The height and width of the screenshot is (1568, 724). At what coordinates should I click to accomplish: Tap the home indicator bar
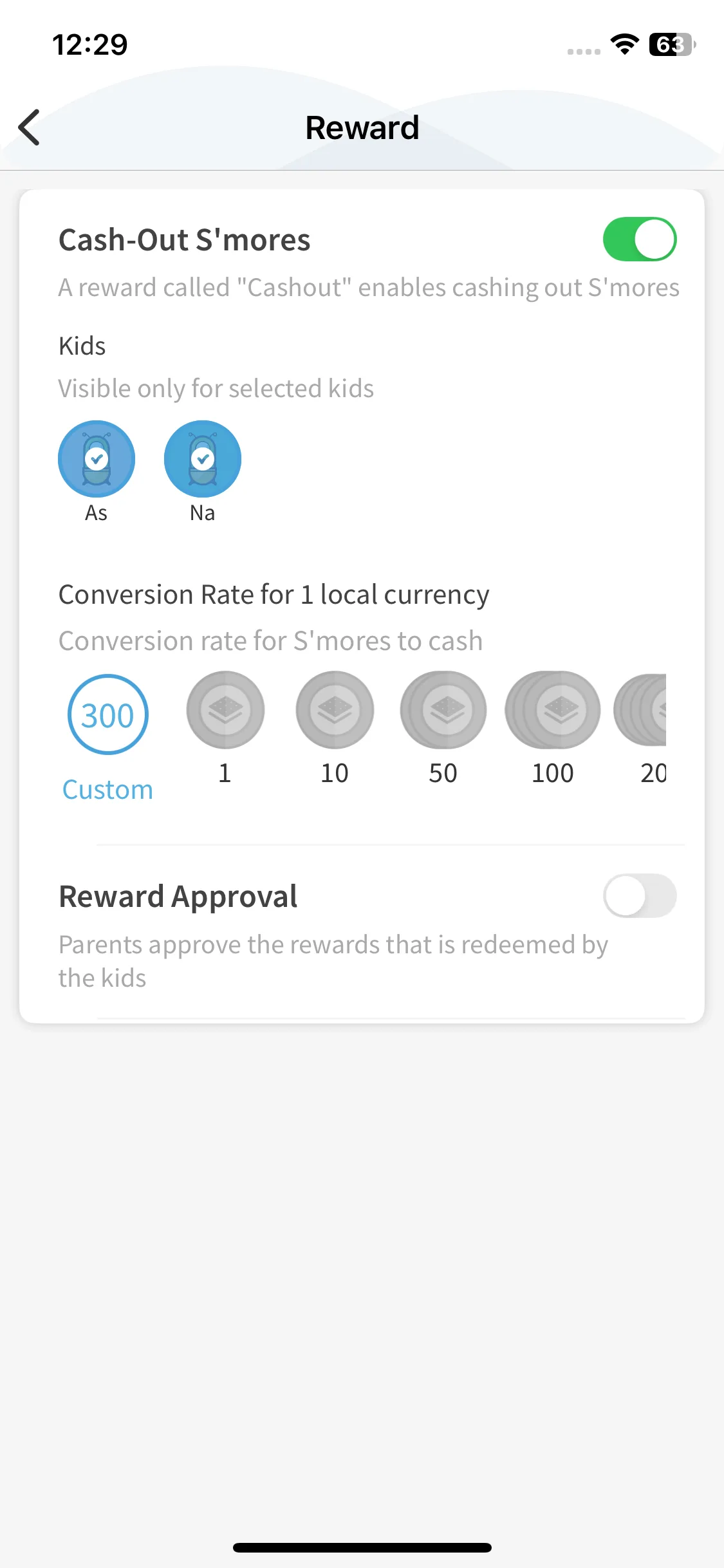point(362,1547)
